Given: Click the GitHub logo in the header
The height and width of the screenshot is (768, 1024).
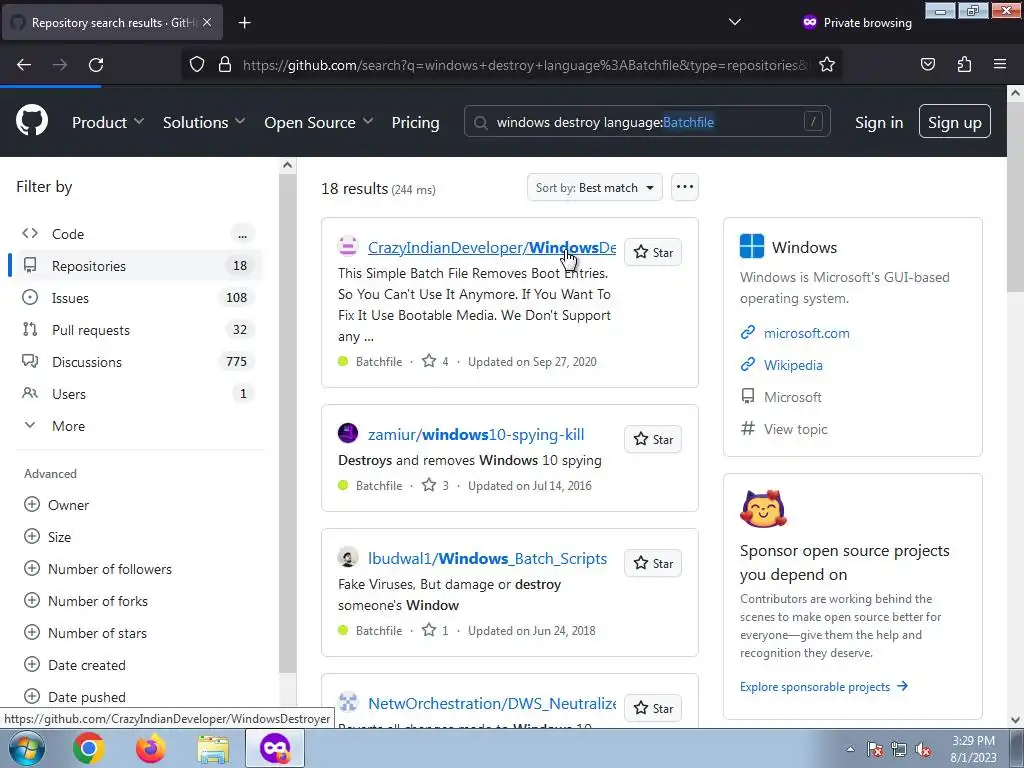Looking at the screenshot, I should tap(32, 121).
